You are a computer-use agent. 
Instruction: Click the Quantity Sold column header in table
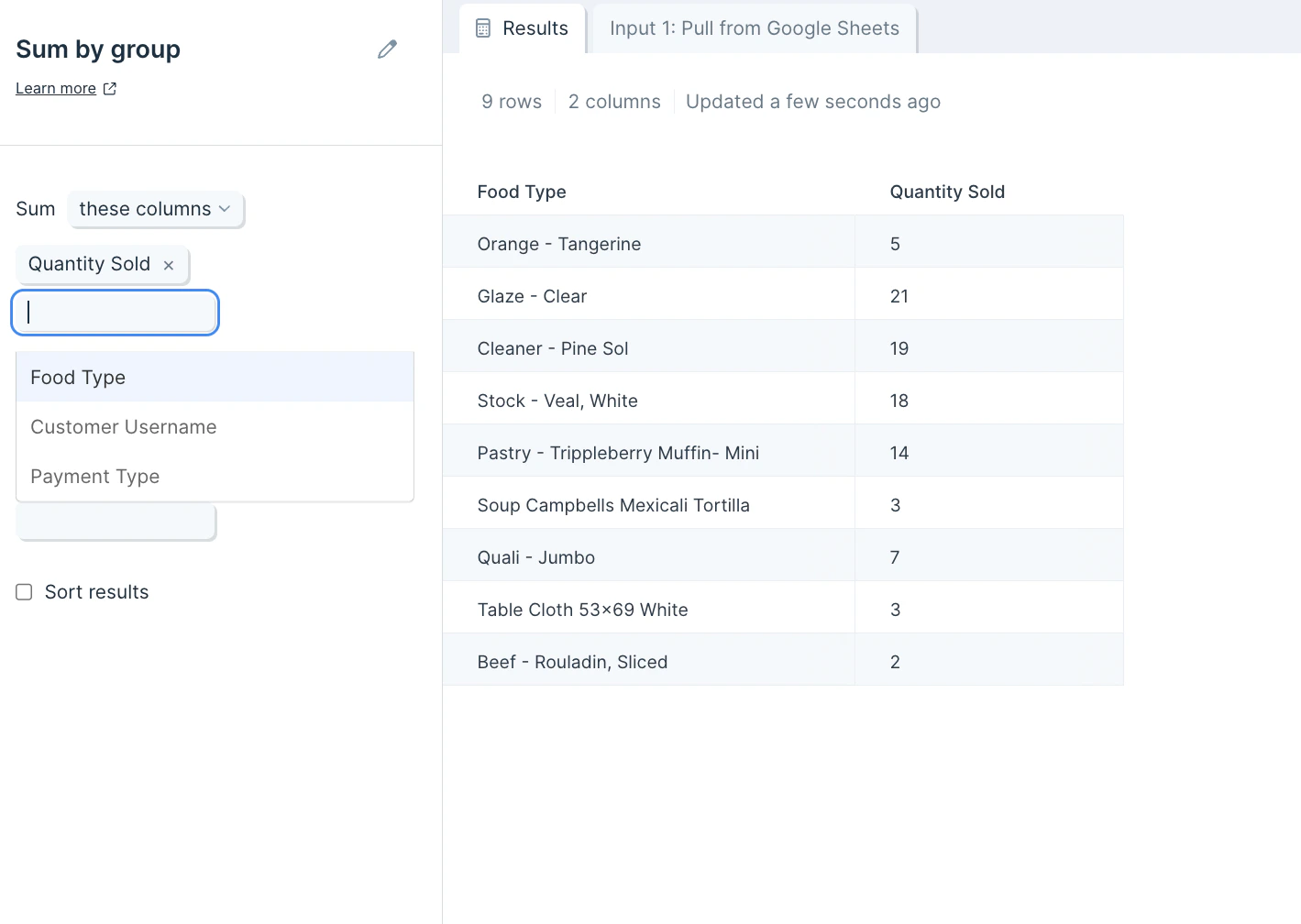point(947,192)
